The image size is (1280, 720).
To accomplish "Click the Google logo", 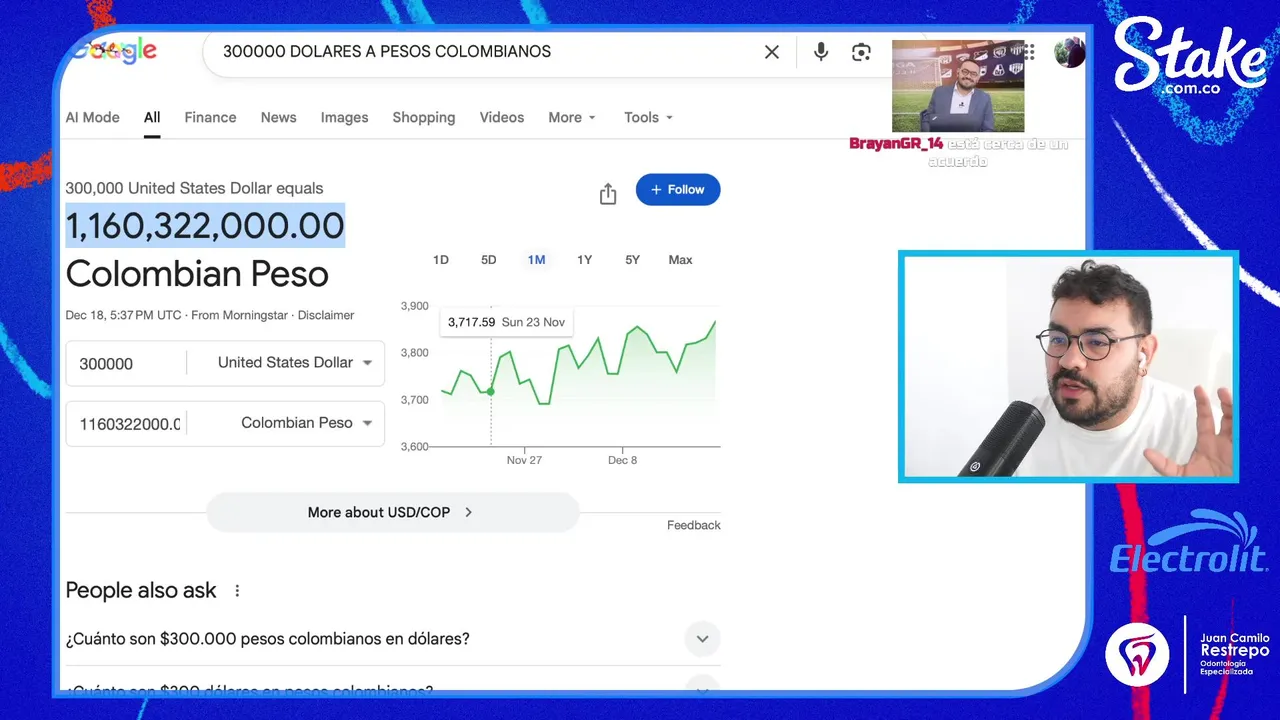I will tap(114, 51).
